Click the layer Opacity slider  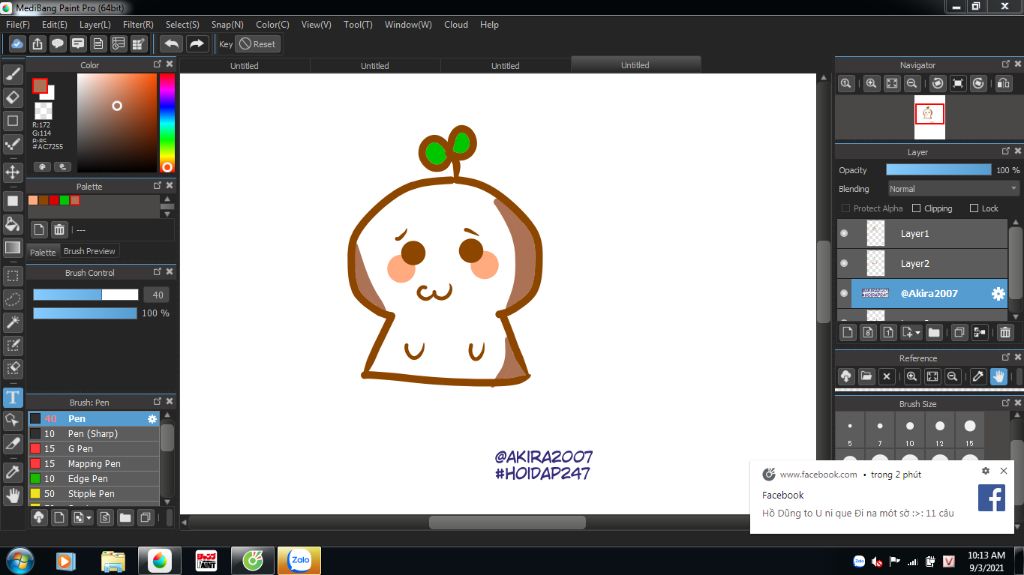pyautogui.click(x=938, y=170)
